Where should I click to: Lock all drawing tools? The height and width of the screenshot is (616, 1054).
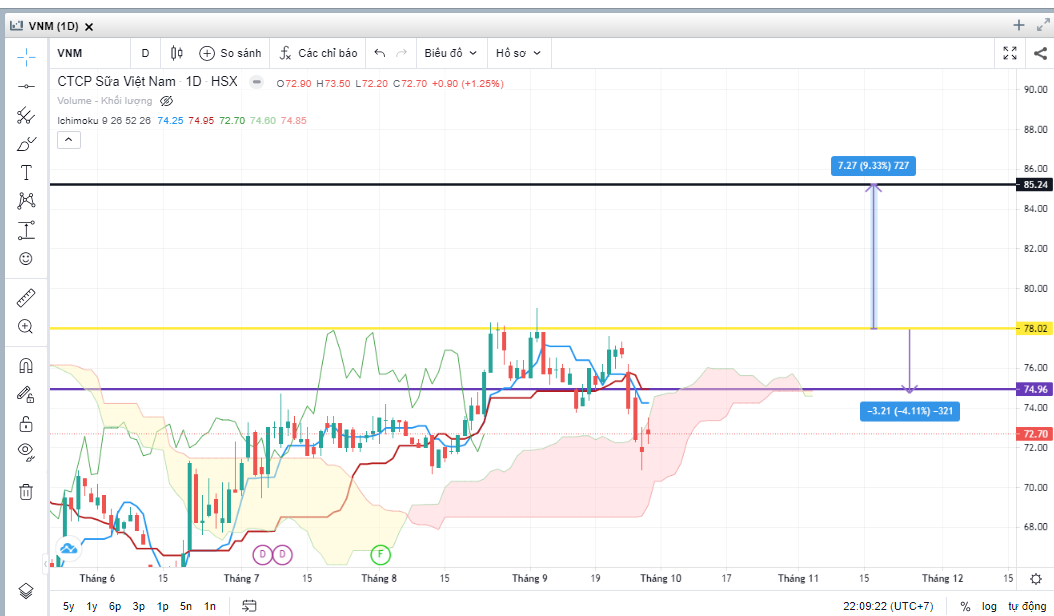pos(26,424)
